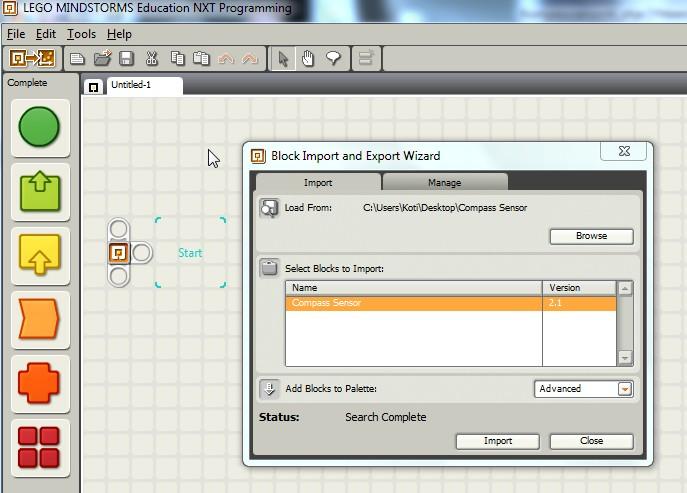687x493 pixels.
Task: Select the Compass Sensor row
Action: click(x=451, y=303)
